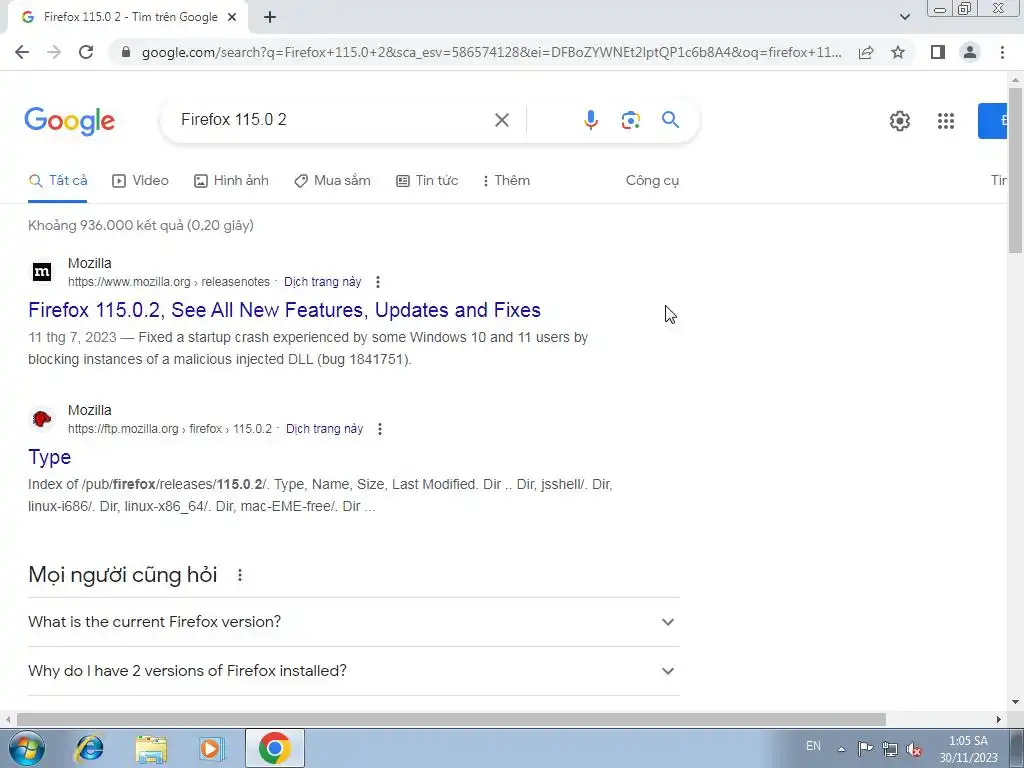Viewport: 1024px width, 768px height.
Task: Click the ftp.mozilla.org red favicon
Action: point(42,419)
